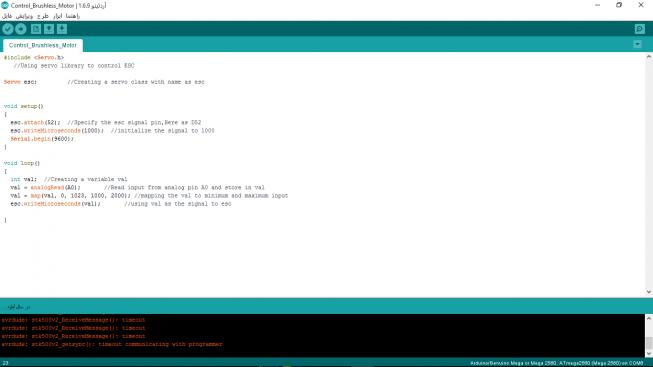Click the board info text in status bar
This screenshot has width=653, height=367.
tap(557, 363)
